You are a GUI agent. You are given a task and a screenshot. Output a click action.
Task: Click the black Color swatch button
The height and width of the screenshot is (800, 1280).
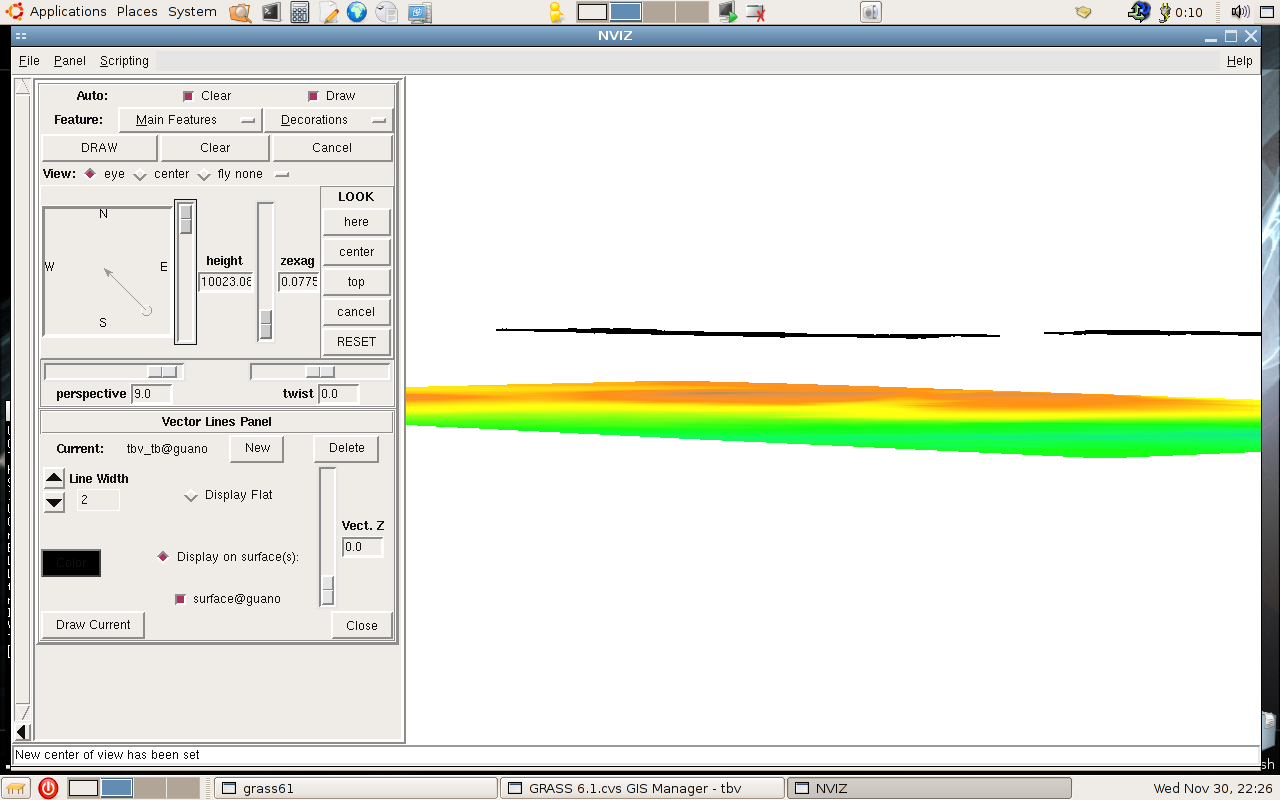pos(71,563)
